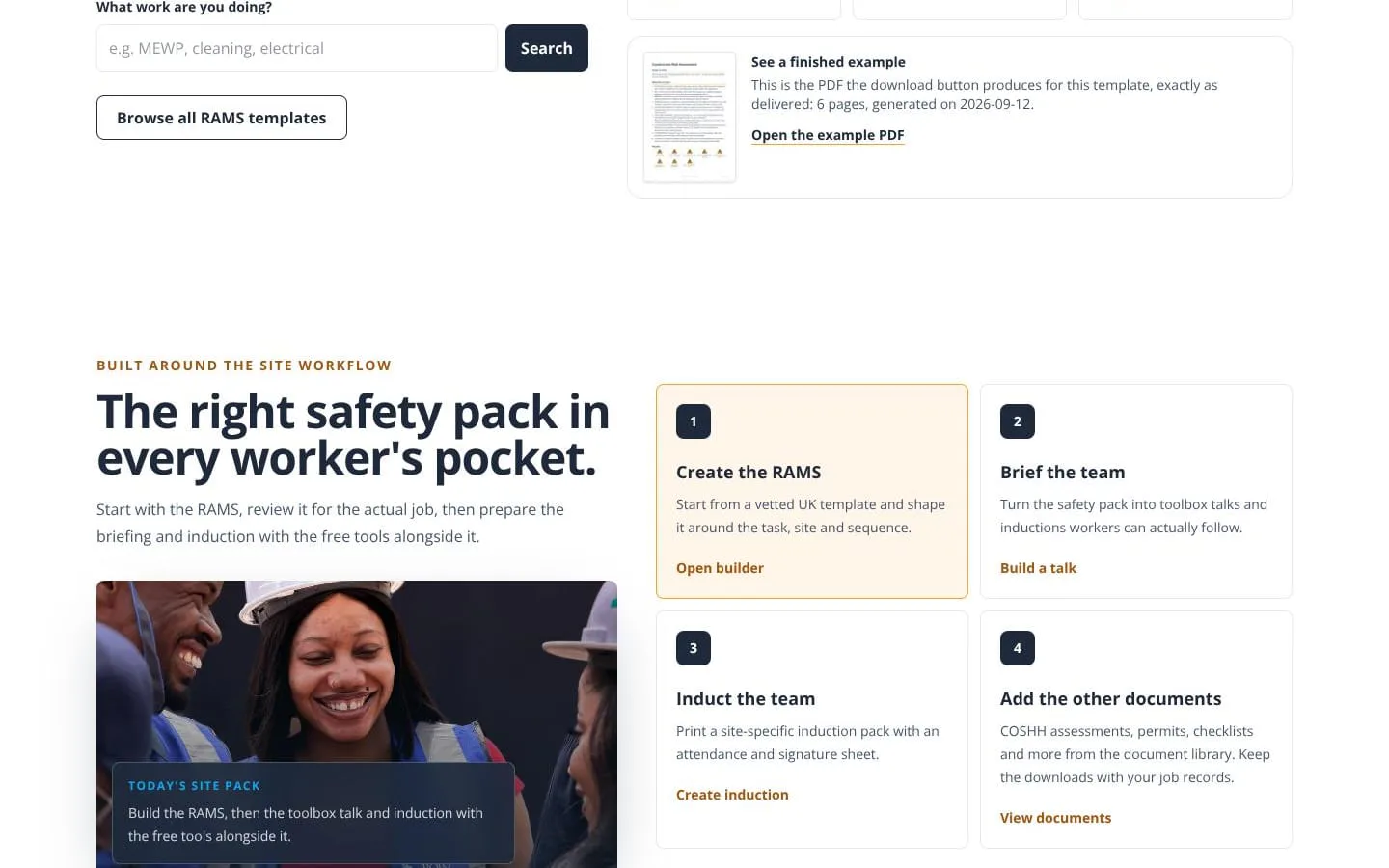Viewport: 1389px width, 868px height.
Task: Click the What work are you doing label
Action: coord(184,8)
